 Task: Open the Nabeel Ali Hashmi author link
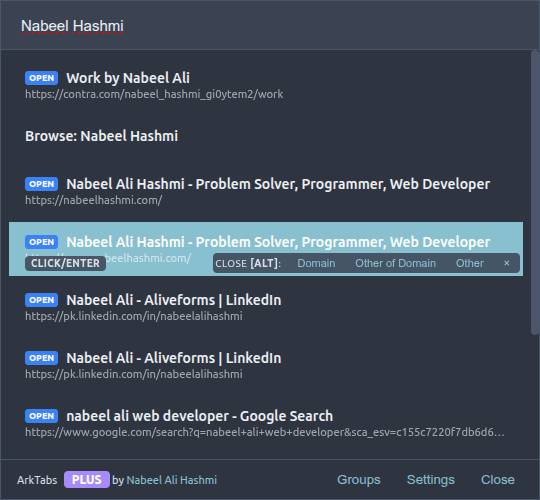point(172,480)
